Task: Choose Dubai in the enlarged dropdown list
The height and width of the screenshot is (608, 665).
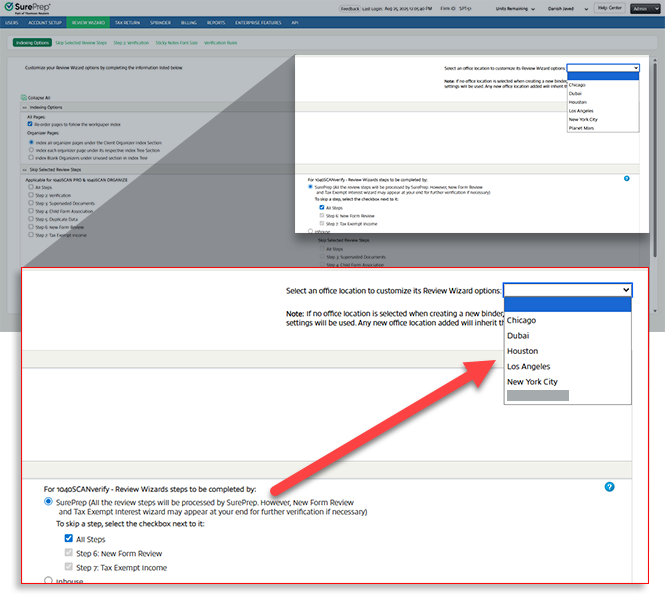Action: click(x=567, y=335)
